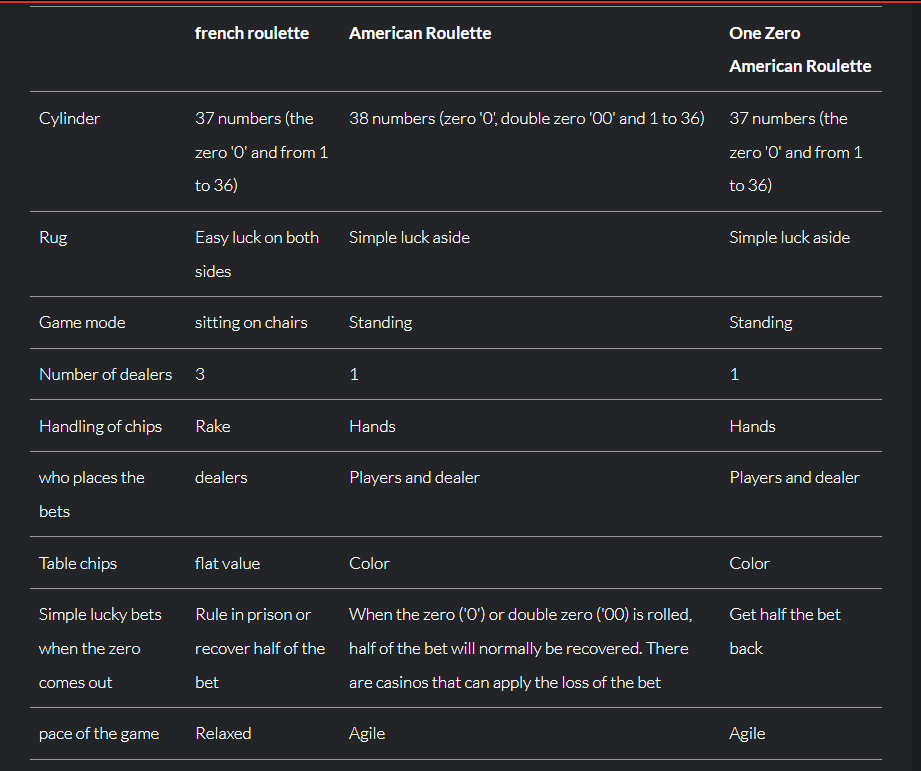The width and height of the screenshot is (921, 771).
Task: Select the 'American Roulette' column header
Action: click(420, 33)
